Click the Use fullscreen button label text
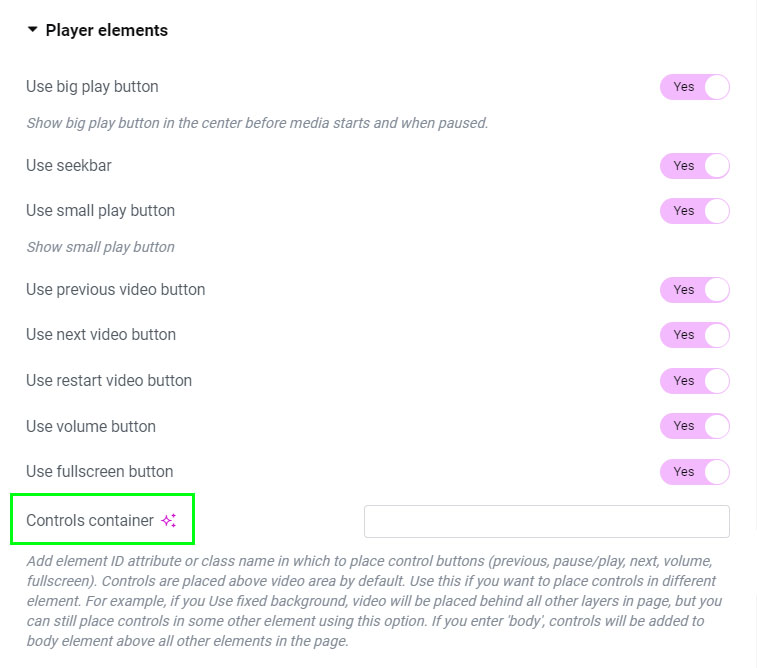 [100, 472]
